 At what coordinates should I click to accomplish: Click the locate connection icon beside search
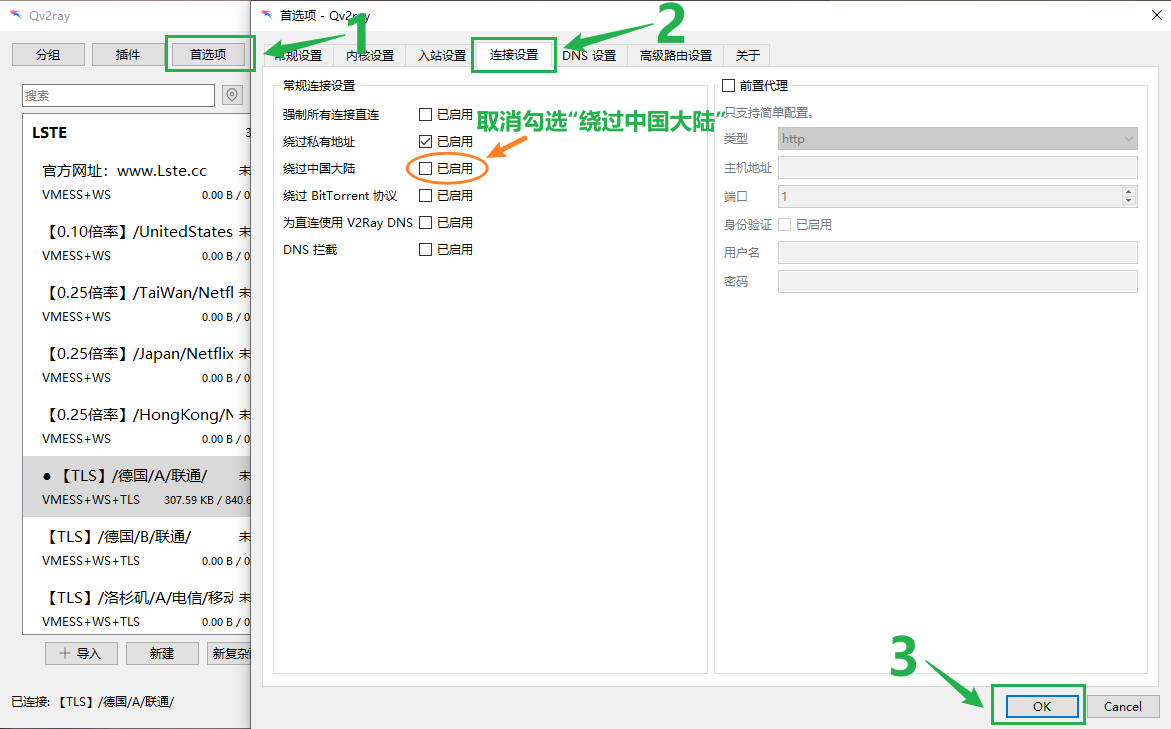click(x=232, y=95)
